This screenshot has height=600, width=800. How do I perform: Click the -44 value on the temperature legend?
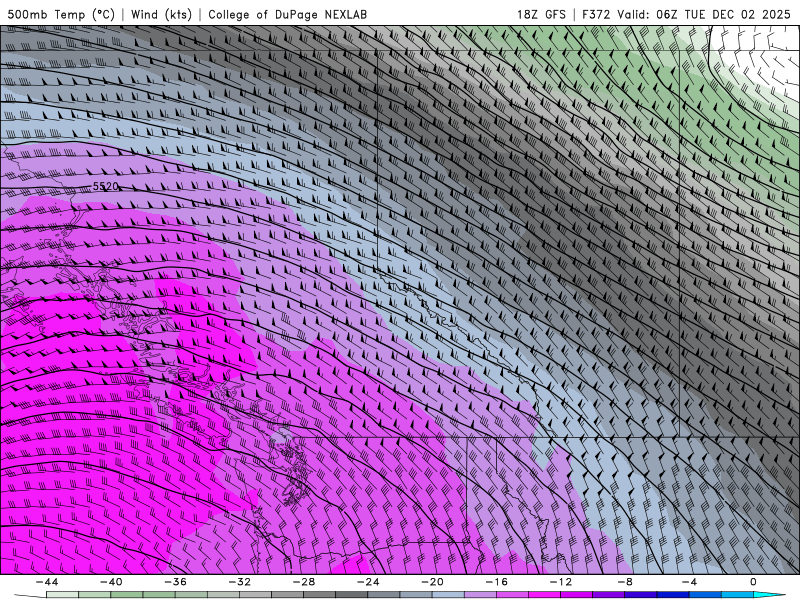click(x=46, y=582)
